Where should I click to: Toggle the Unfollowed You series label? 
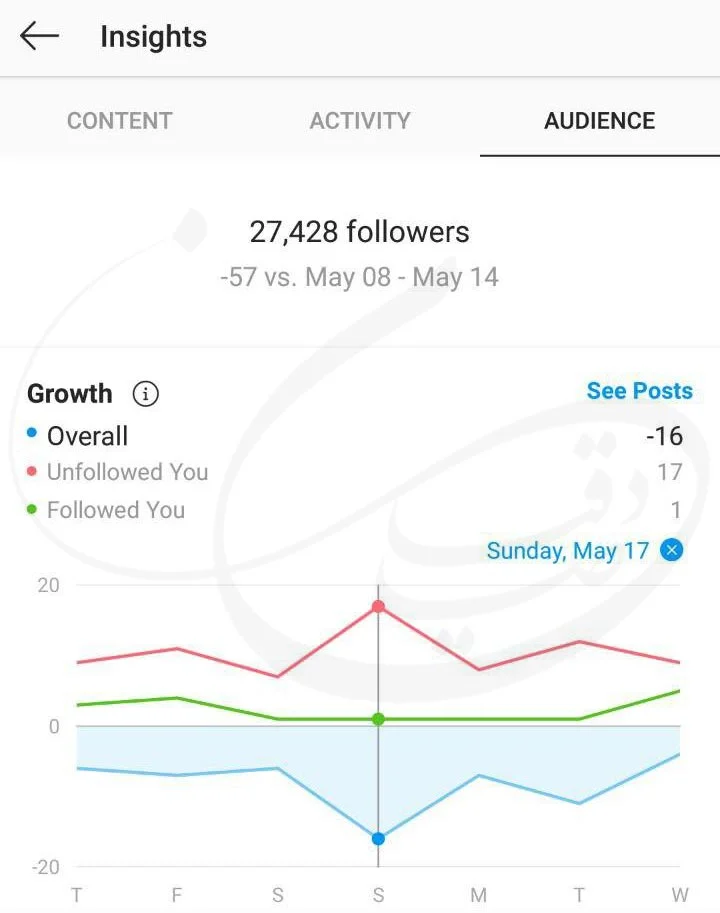coord(127,472)
